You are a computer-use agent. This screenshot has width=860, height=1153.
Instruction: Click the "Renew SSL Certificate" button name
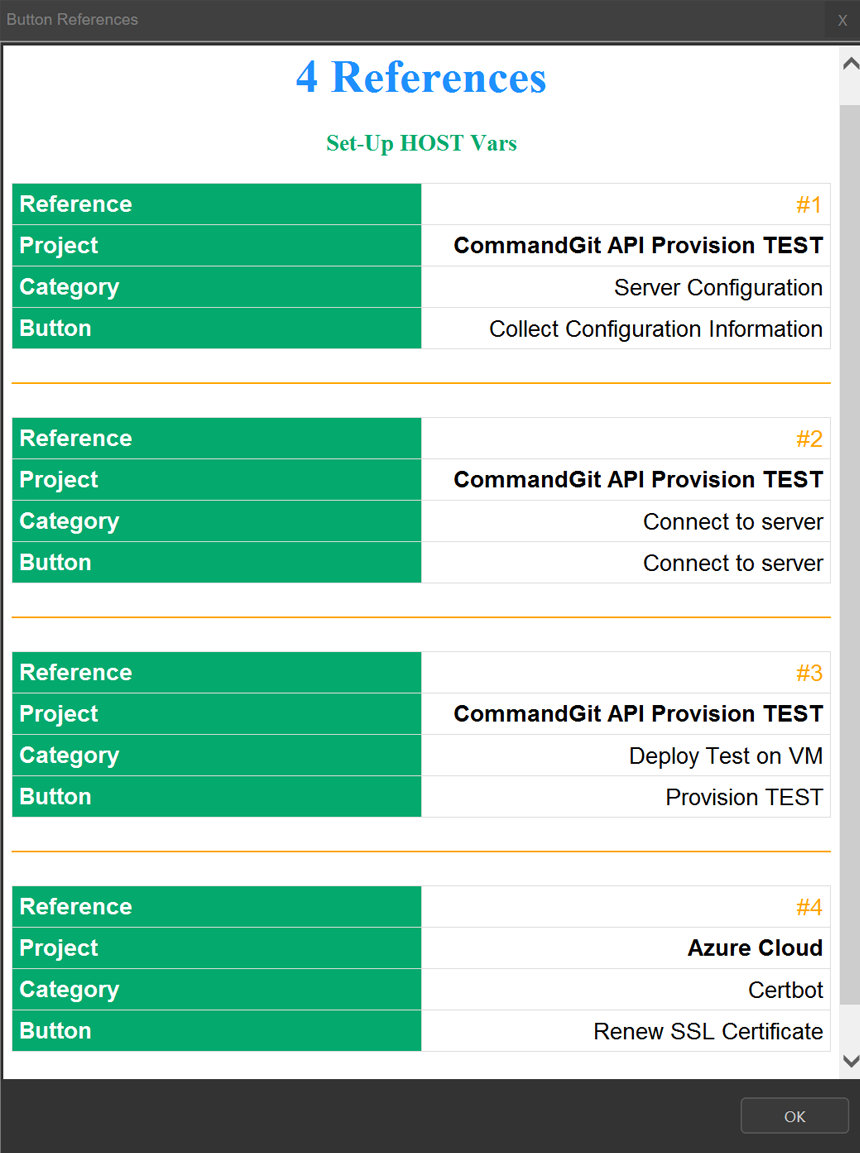(x=708, y=1031)
